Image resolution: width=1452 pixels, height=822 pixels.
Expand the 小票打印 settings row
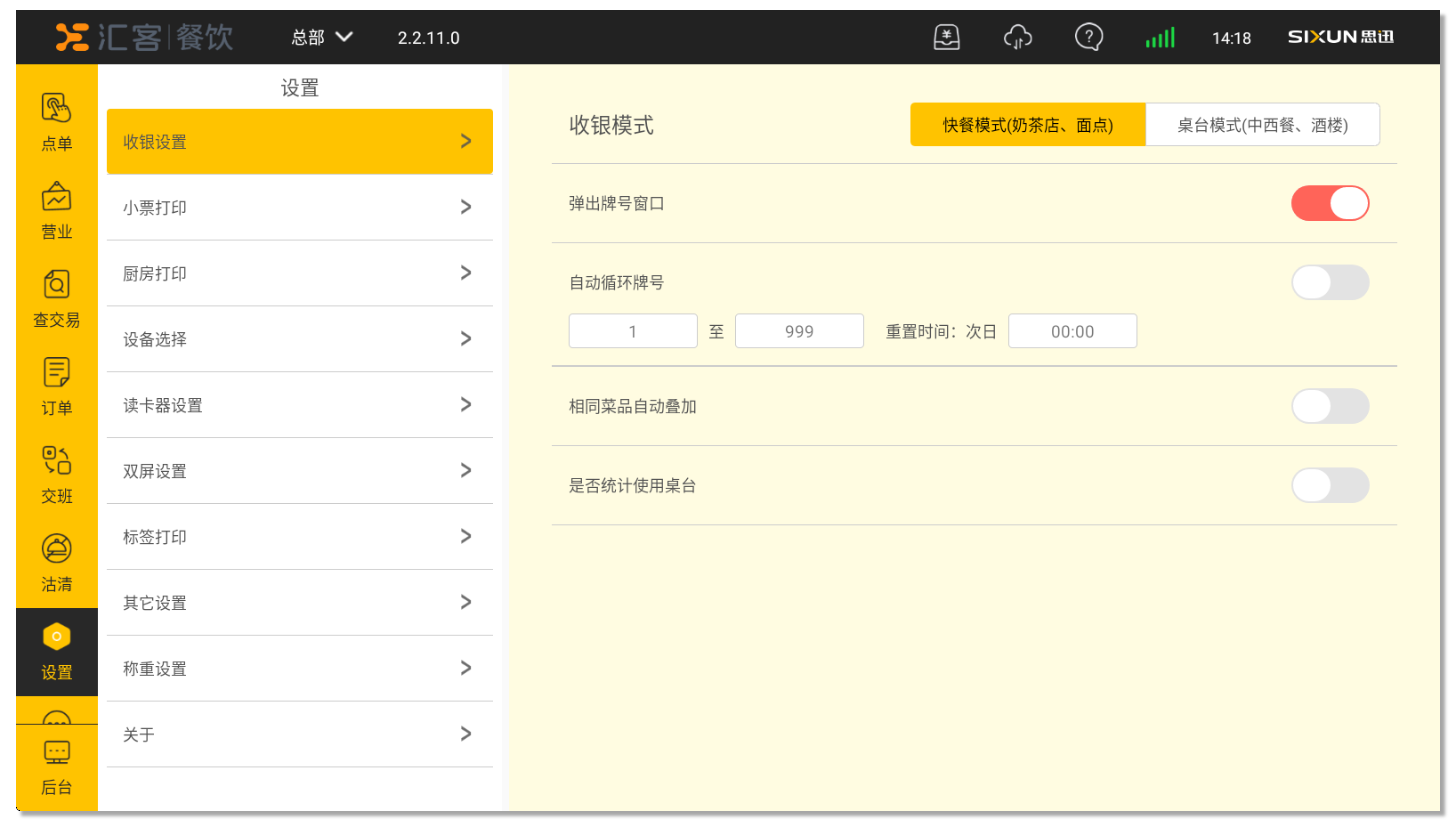[x=299, y=207]
